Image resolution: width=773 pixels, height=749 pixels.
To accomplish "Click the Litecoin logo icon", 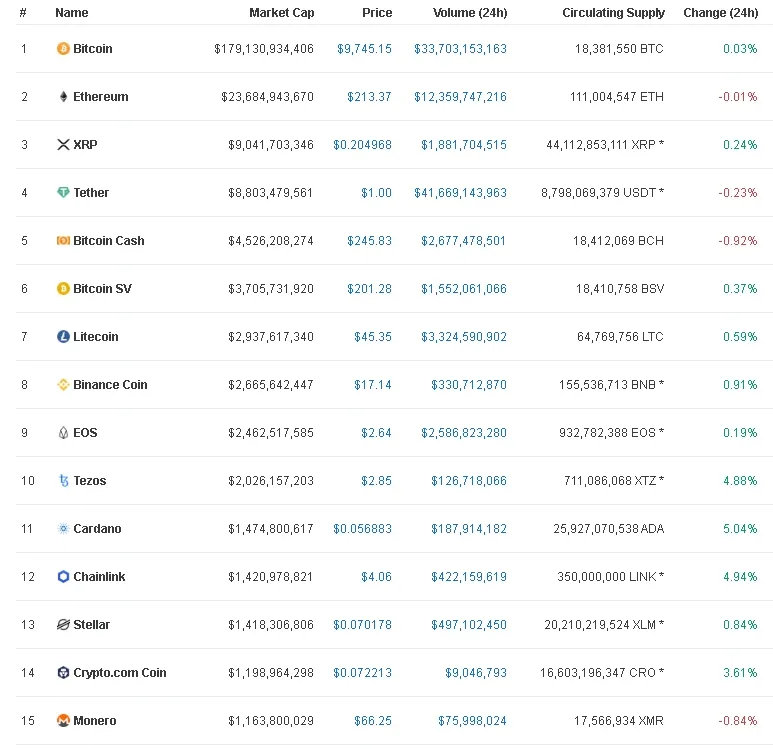I will click(63, 336).
